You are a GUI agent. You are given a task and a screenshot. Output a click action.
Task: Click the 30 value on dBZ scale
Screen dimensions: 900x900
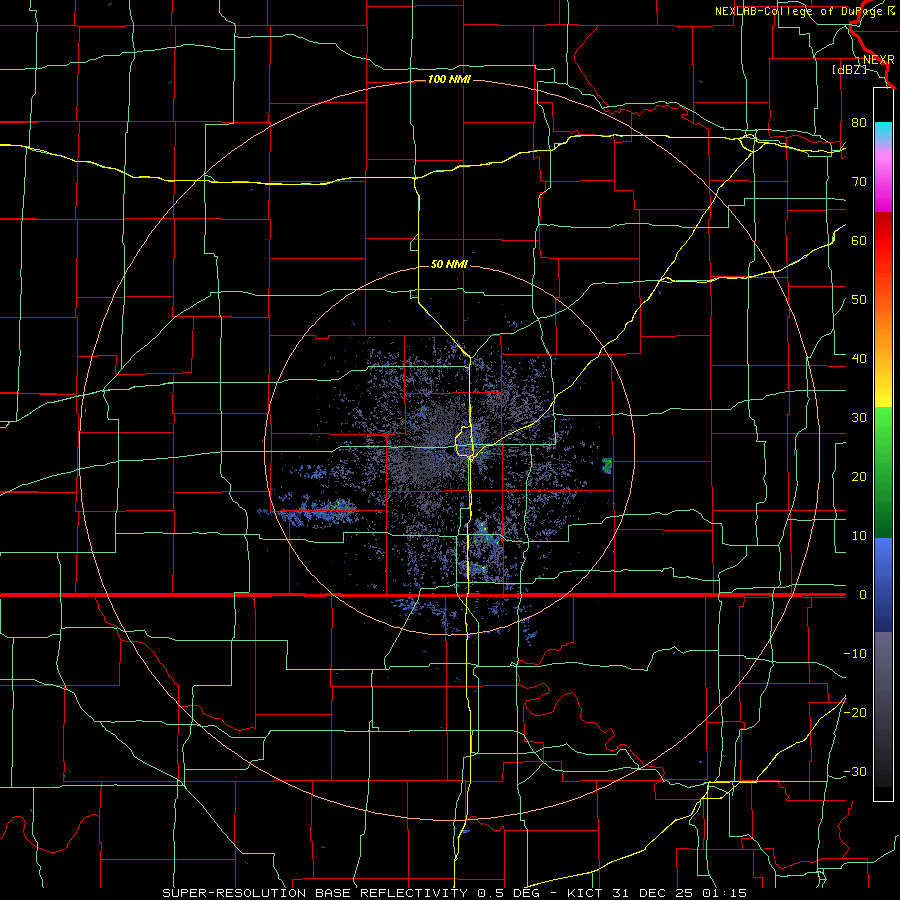tap(859, 418)
